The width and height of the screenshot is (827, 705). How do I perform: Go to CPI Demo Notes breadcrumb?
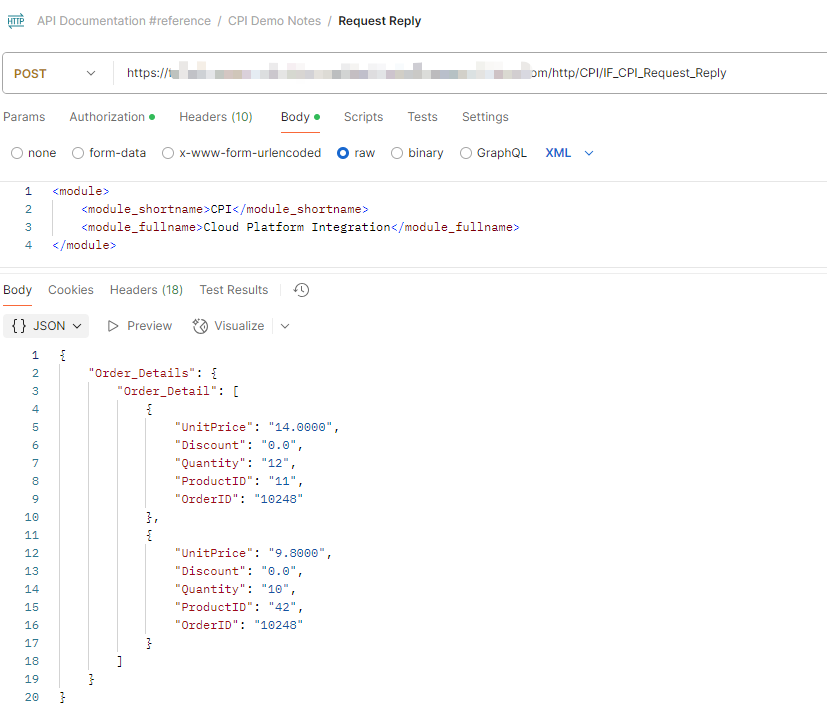point(274,21)
